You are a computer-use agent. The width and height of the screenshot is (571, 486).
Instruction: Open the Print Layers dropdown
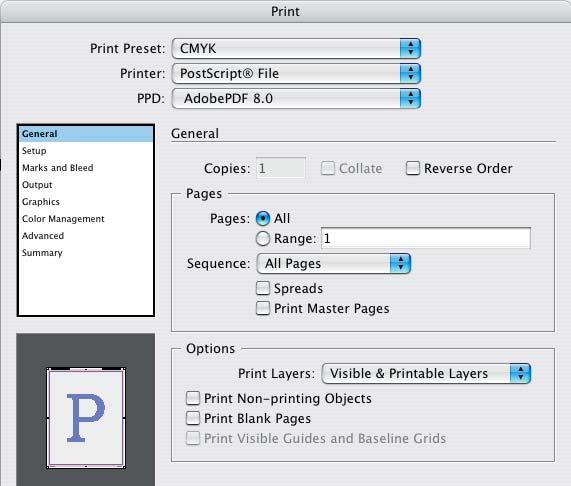(426, 374)
